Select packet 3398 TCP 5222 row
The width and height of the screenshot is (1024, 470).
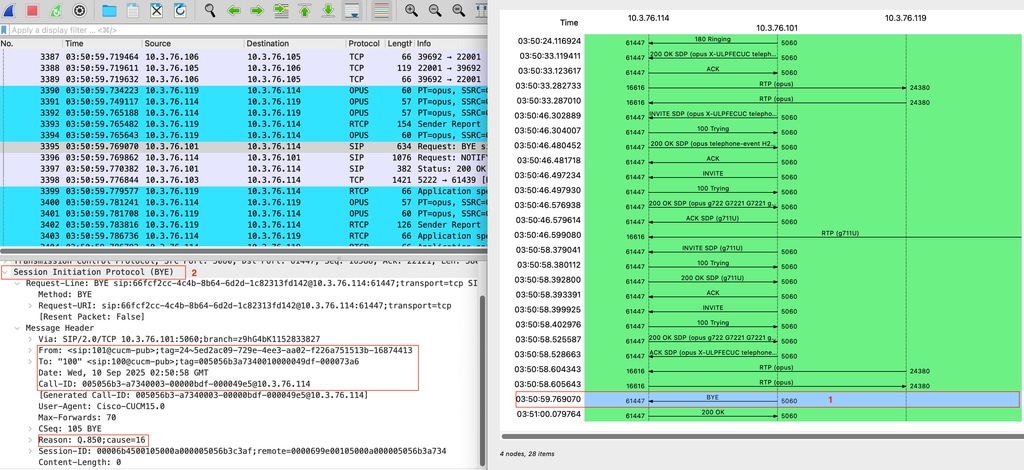point(244,180)
